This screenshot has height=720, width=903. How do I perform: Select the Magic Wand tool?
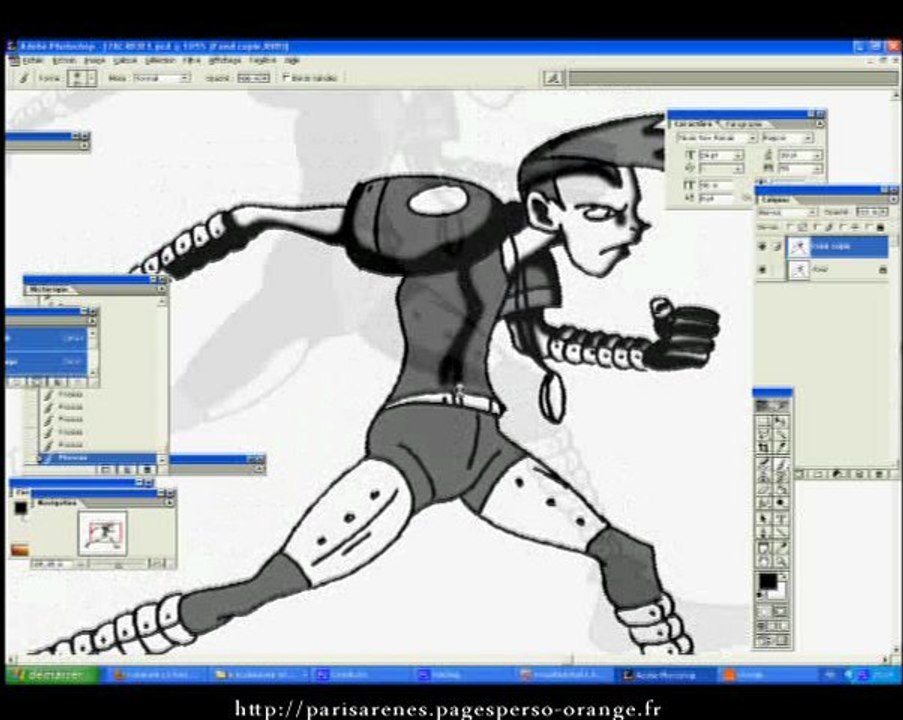pos(780,435)
